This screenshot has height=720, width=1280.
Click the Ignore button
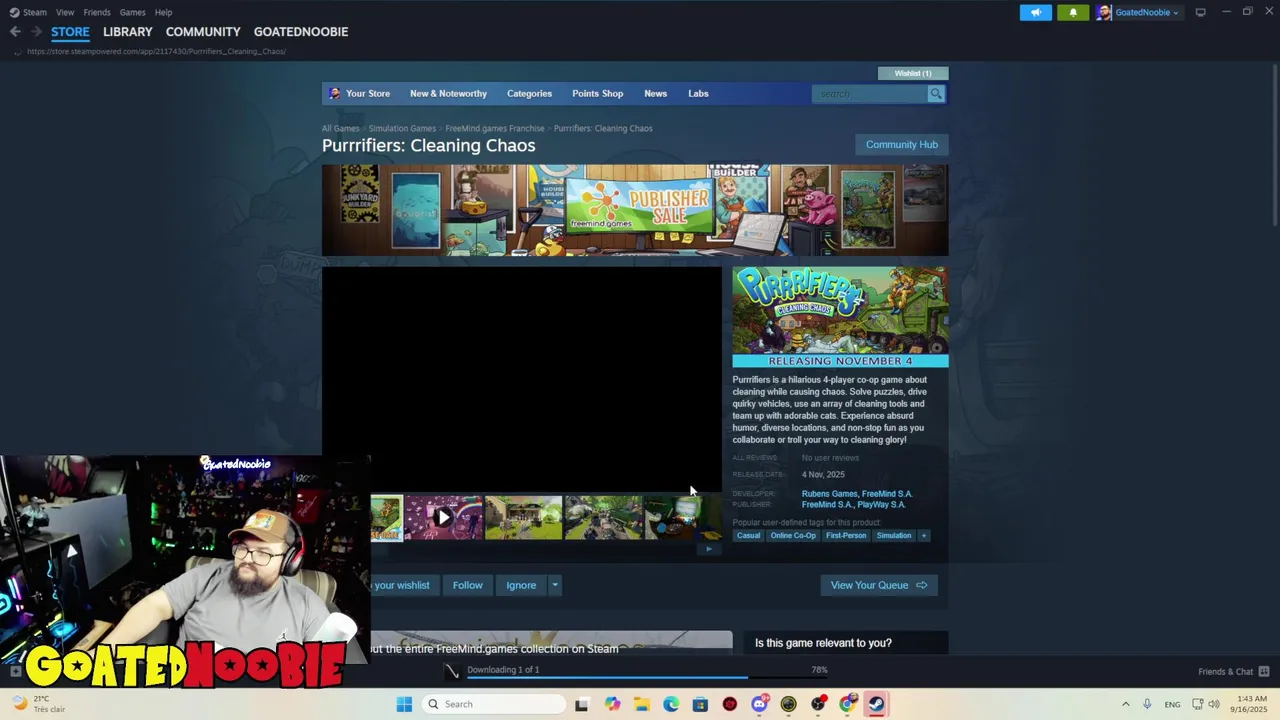(x=521, y=585)
